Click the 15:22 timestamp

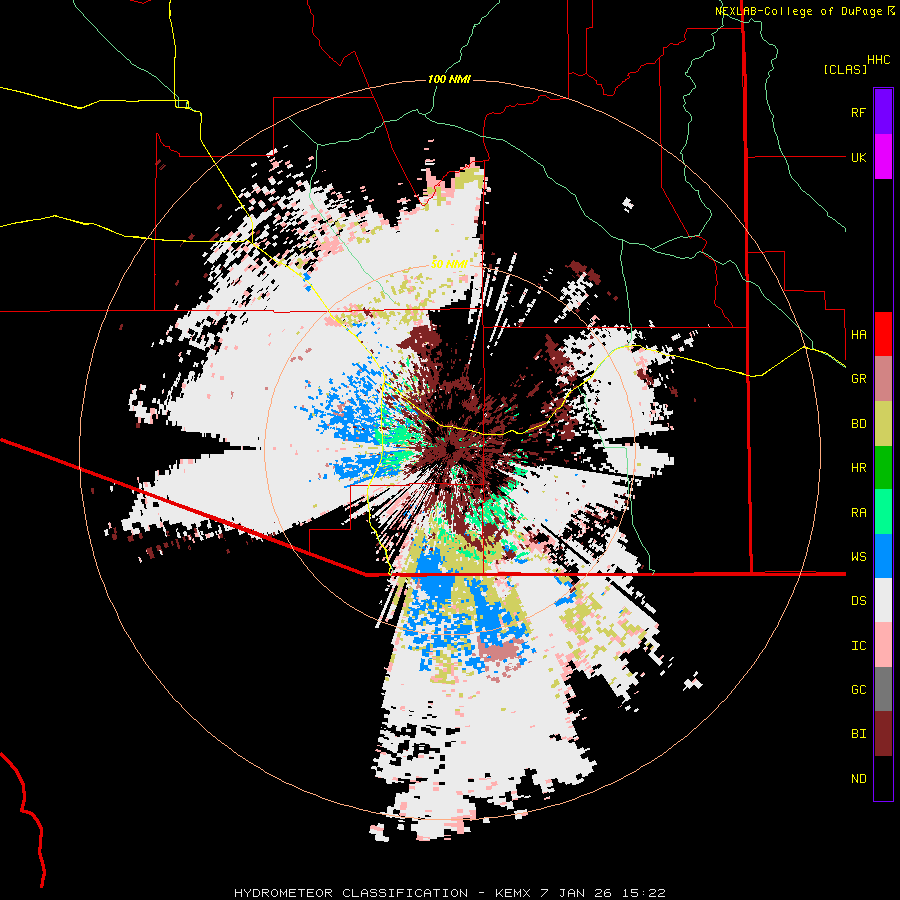(645, 893)
